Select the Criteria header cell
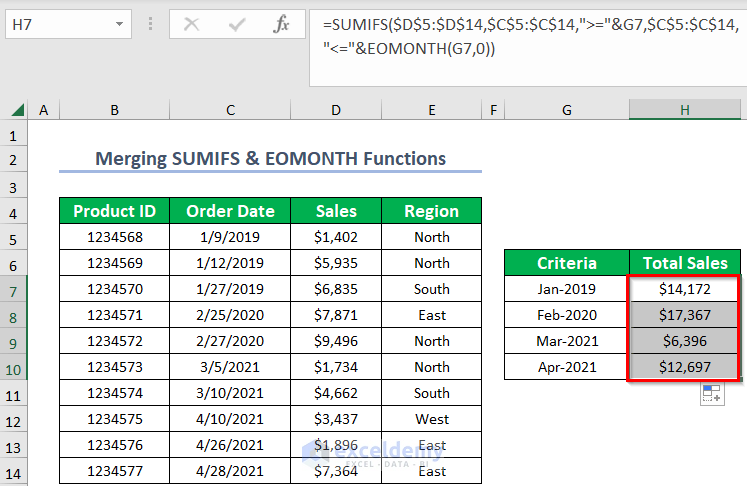The image size is (747, 486). (x=567, y=264)
